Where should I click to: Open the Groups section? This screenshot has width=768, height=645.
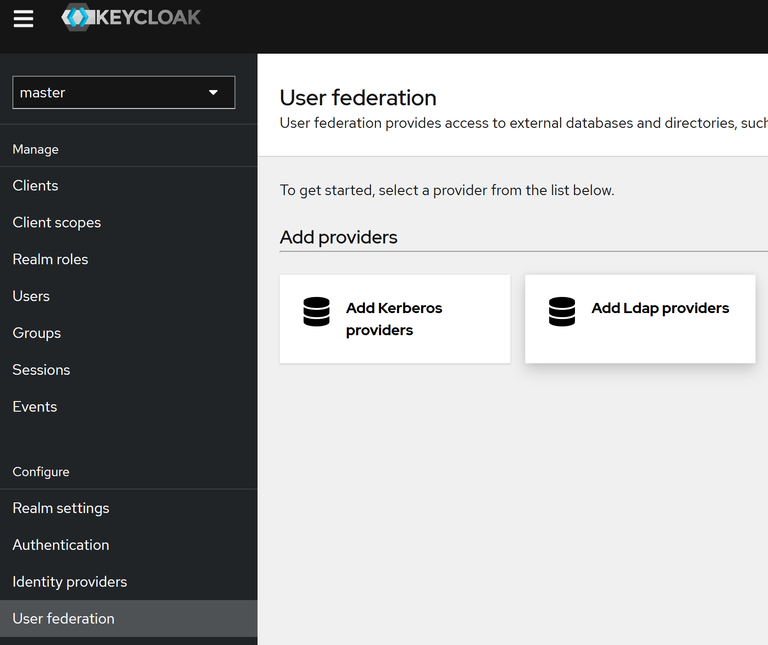pyautogui.click(x=128, y=333)
